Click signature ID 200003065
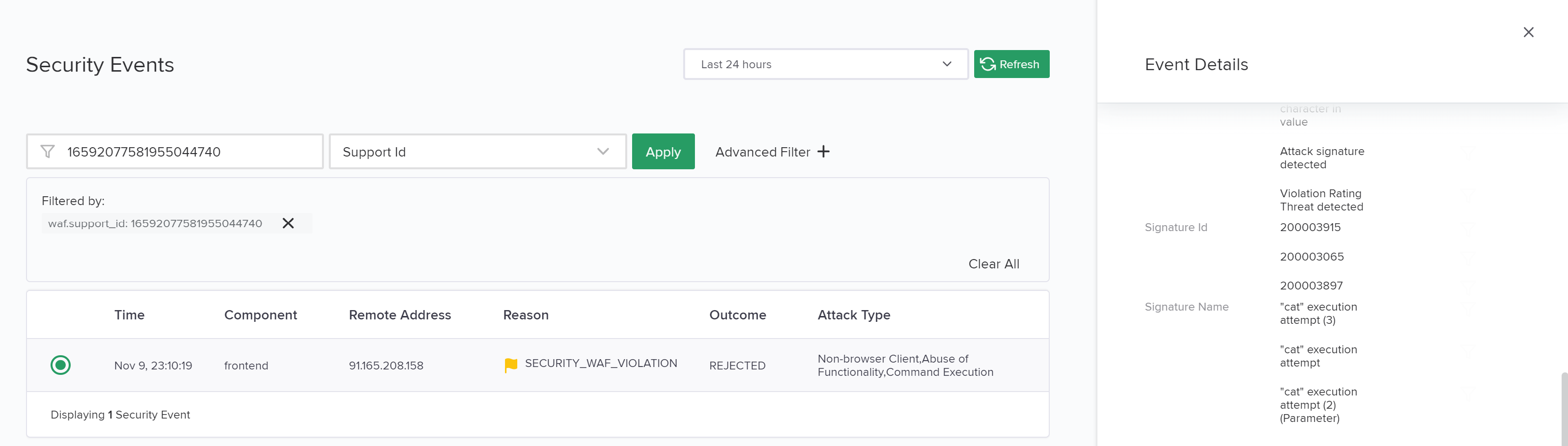1568x446 pixels. [x=1312, y=256]
